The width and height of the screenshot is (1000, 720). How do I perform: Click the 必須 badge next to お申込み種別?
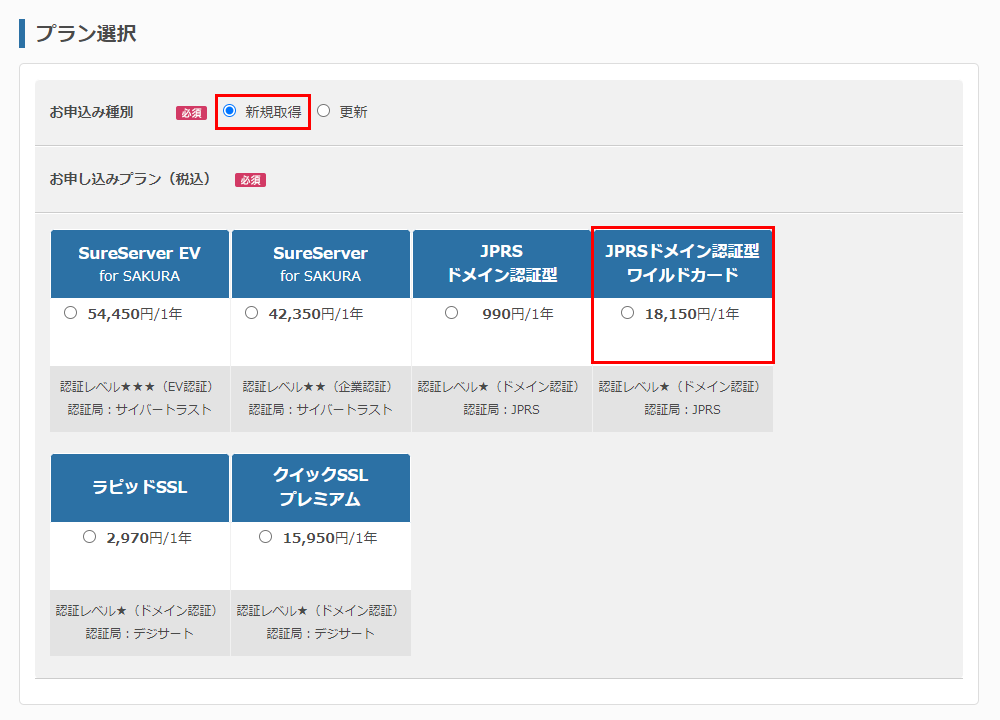coord(190,112)
